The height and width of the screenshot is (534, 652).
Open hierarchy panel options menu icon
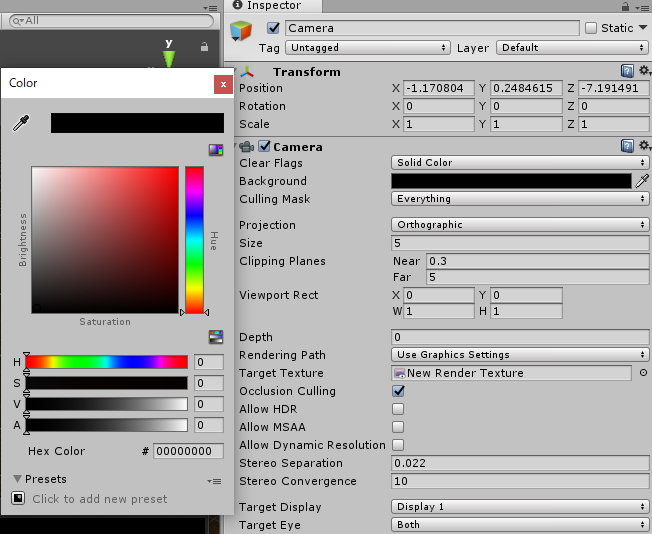(210, 8)
